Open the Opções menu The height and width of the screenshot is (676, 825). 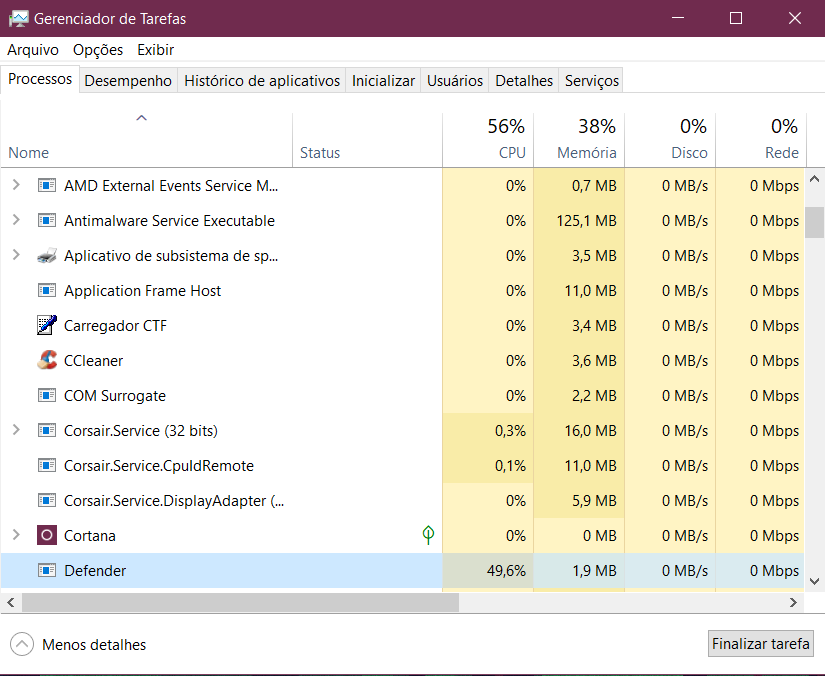(98, 50)
